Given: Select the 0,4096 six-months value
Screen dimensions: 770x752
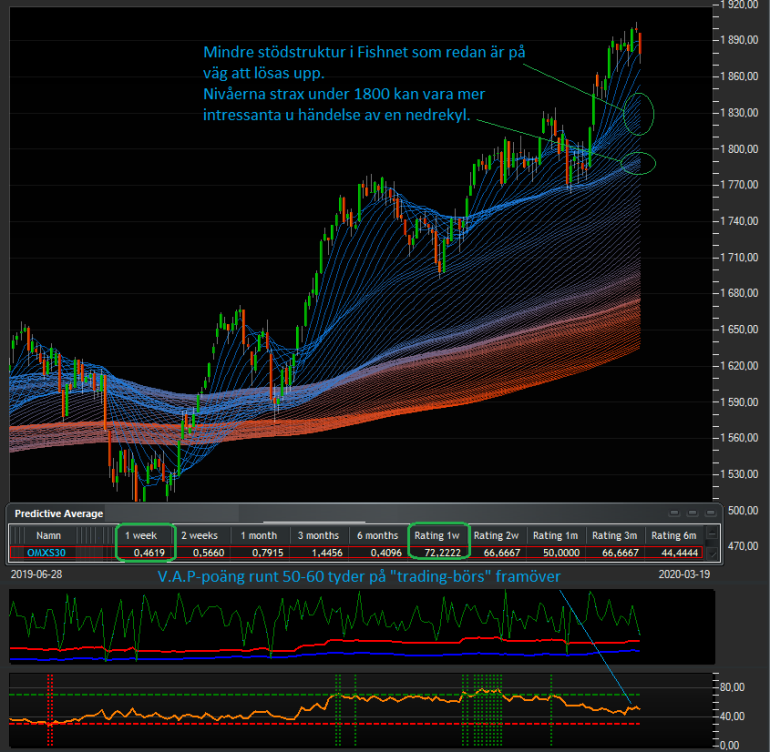Looking at the screenshot, I should click(x=386, y=553).
